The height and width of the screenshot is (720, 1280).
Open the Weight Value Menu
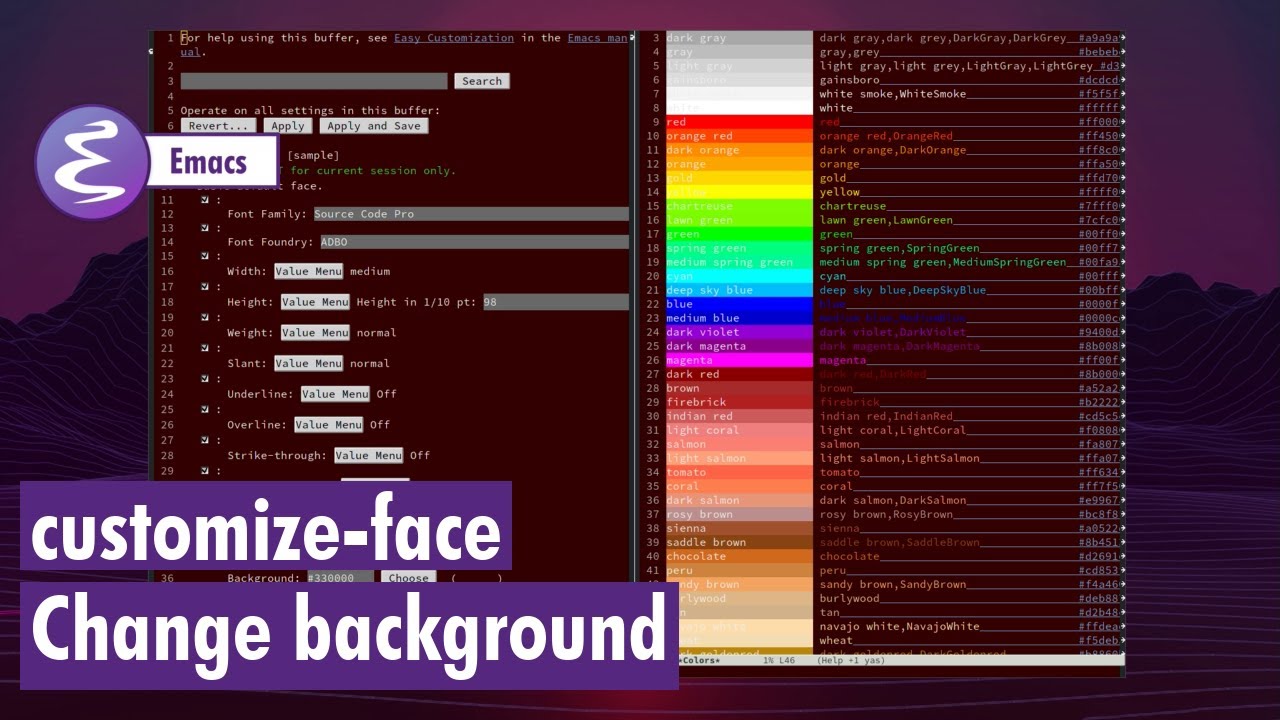(314, 333)
